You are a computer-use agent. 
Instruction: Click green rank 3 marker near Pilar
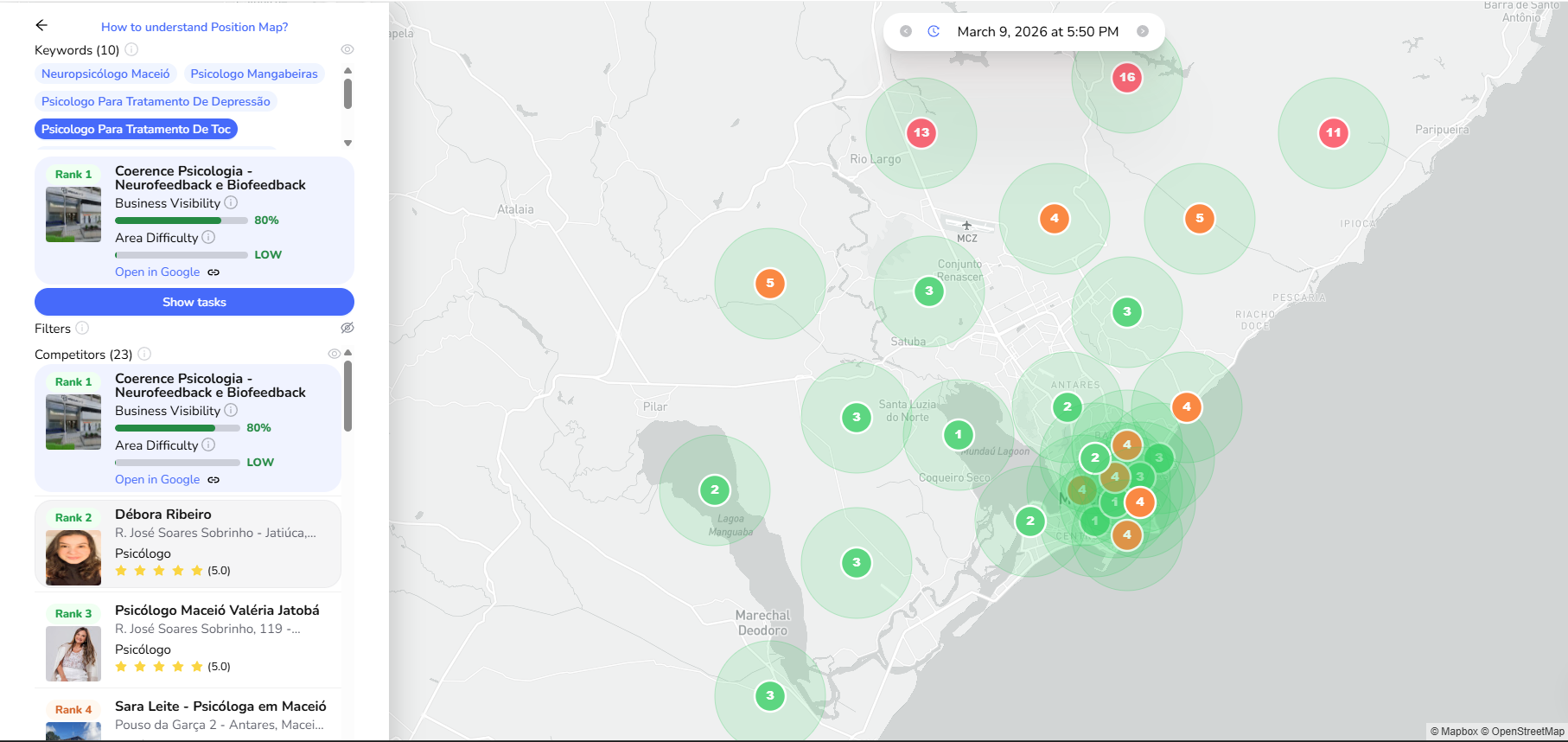[857, 418]
